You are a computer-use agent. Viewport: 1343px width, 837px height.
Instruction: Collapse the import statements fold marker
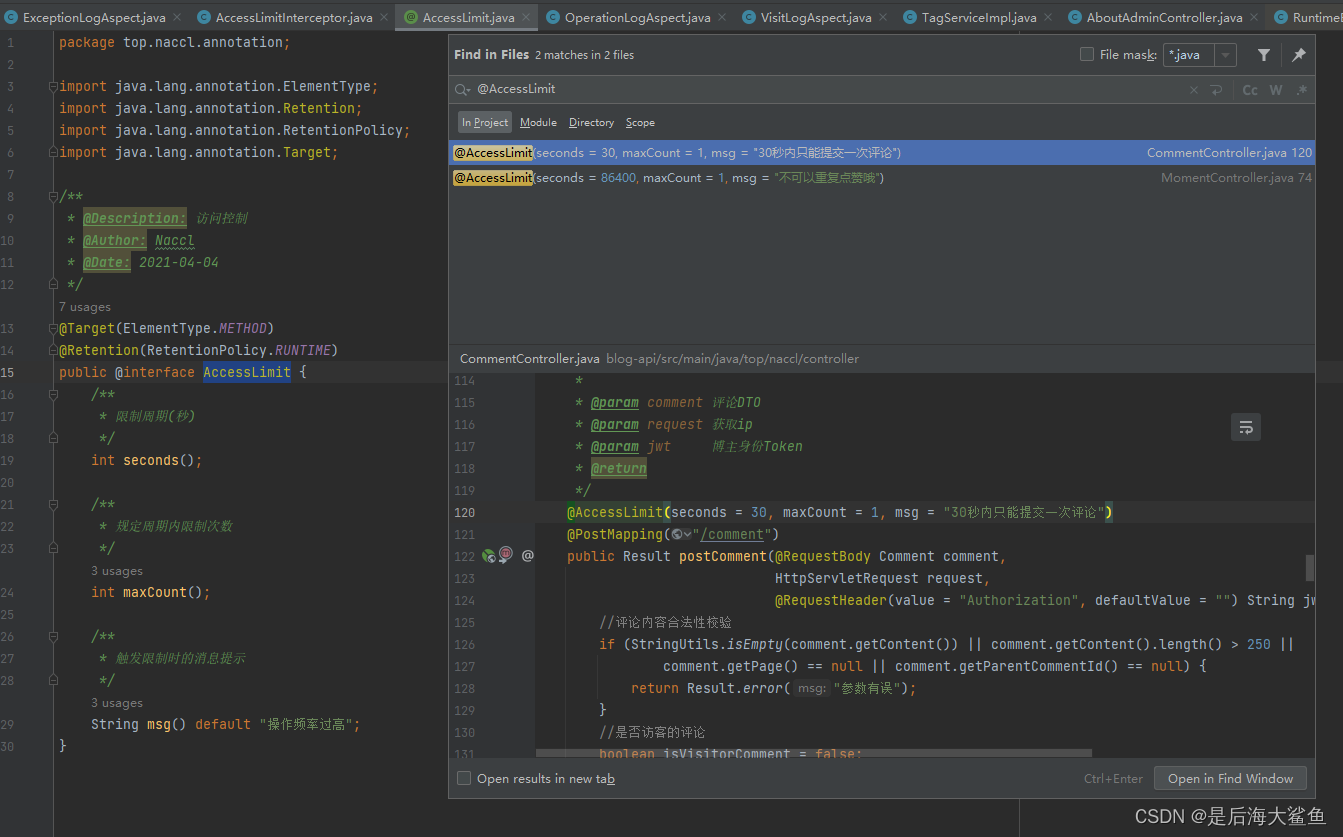(x=53, y=87)
